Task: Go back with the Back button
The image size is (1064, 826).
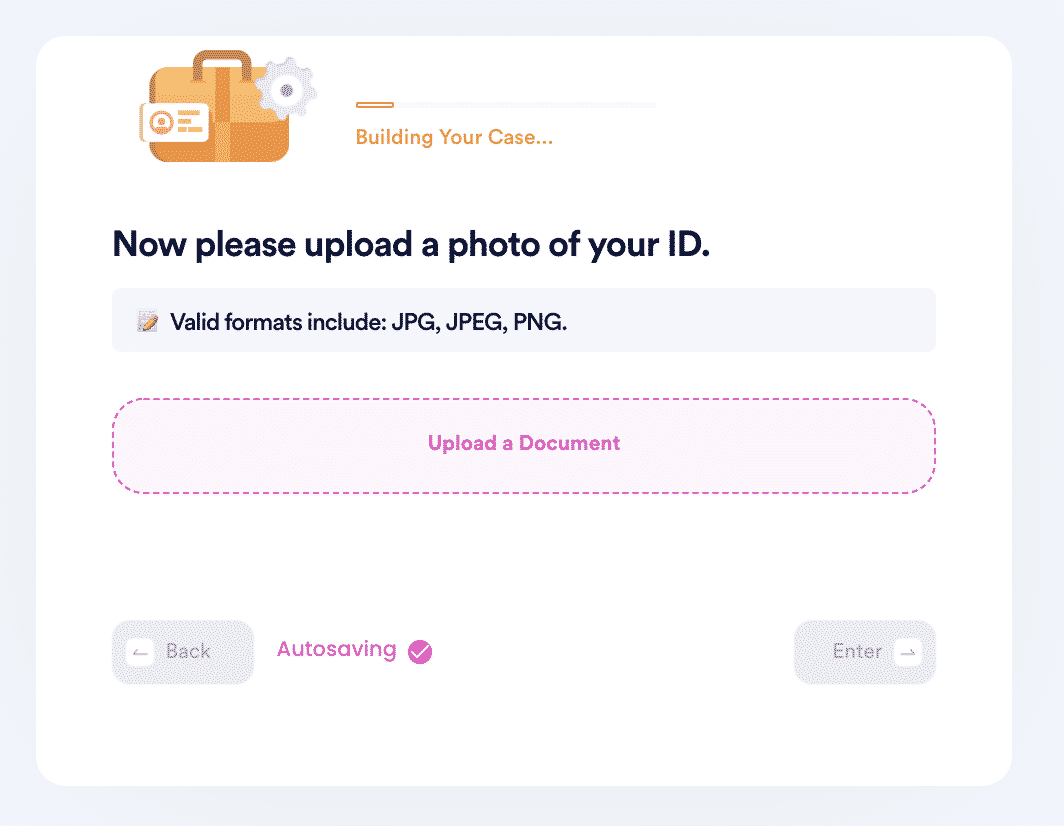Action: [x=183, y=652]
